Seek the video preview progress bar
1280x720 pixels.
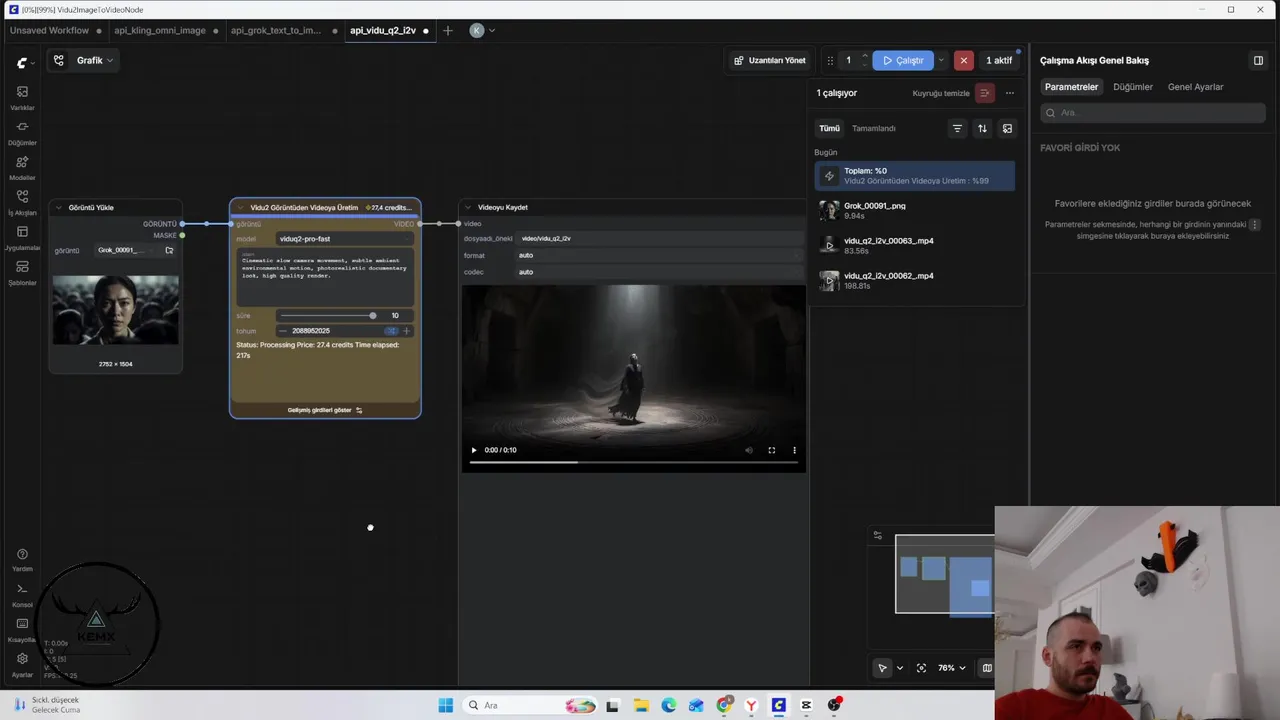[633, 462]
